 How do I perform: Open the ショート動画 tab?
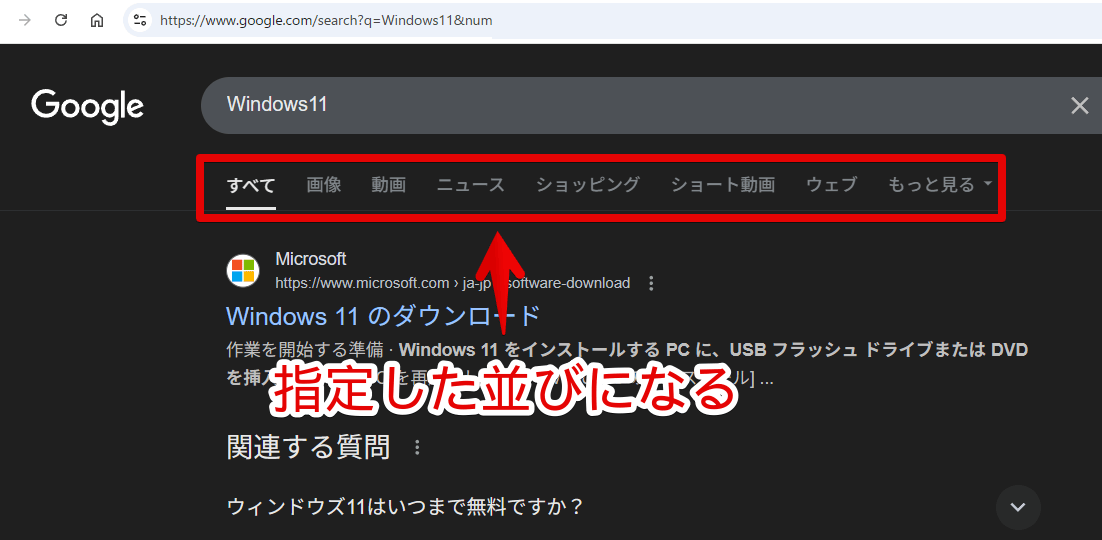(723, 185)
